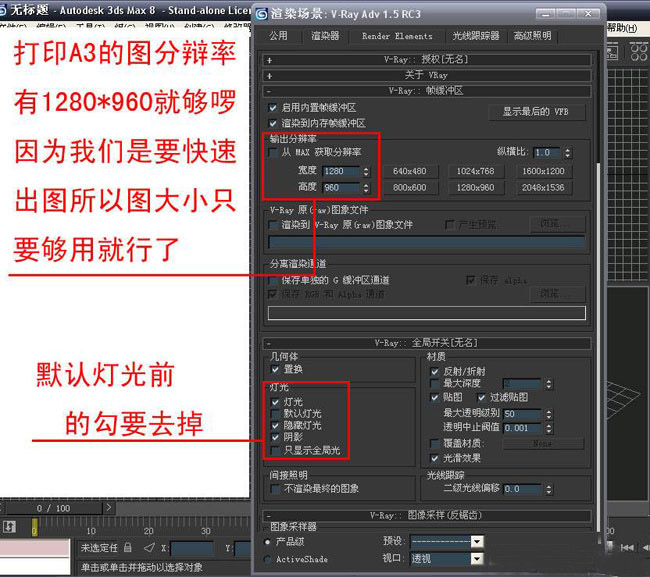Enable 从 MAX 获取分辨率 checkbox

click(x=273, y=152)
